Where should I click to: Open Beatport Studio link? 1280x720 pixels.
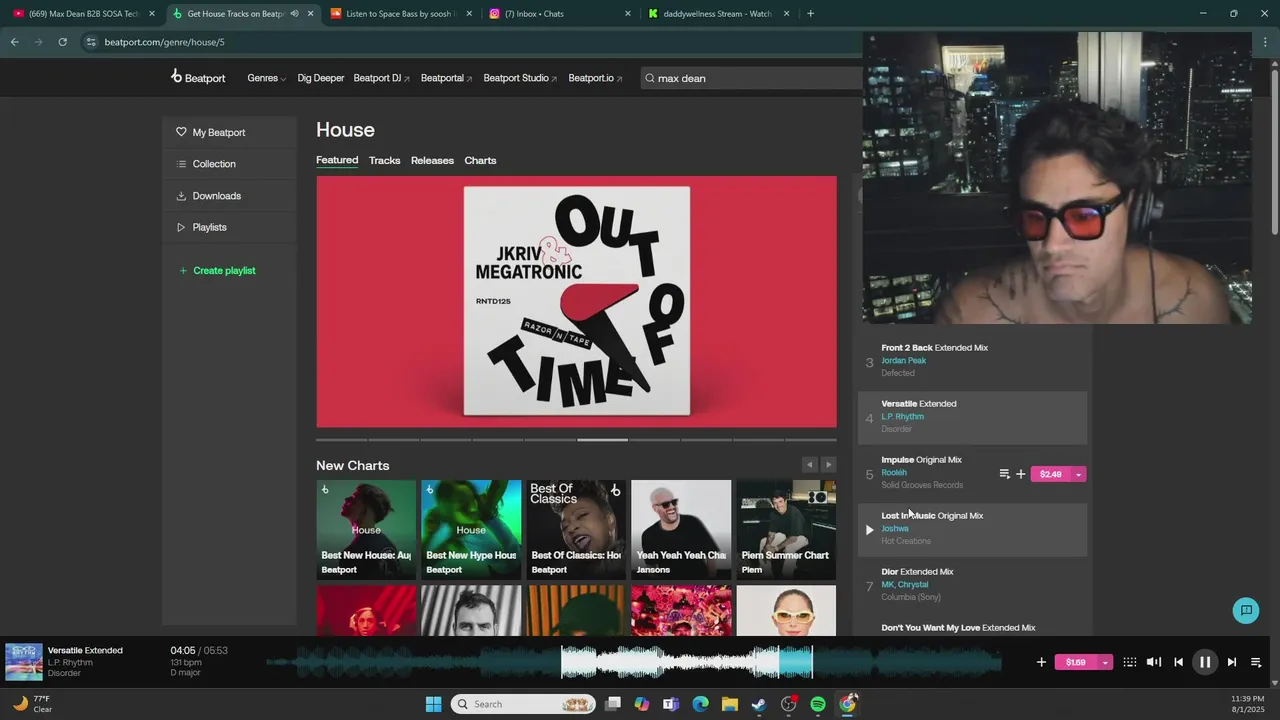(520, 78)
